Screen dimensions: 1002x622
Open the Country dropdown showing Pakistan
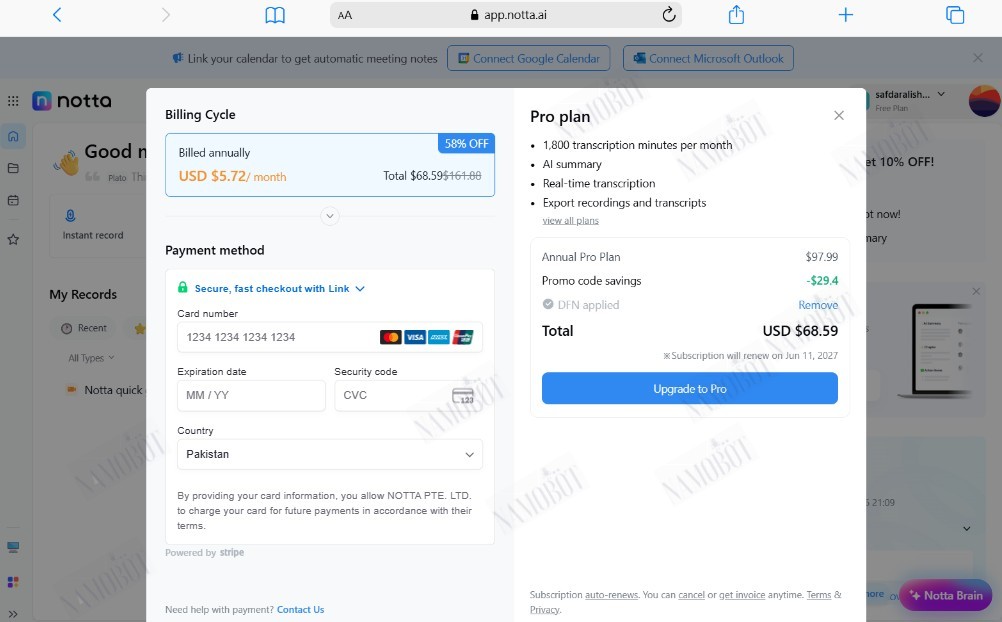pyautogui.click(x=330, y=455)
